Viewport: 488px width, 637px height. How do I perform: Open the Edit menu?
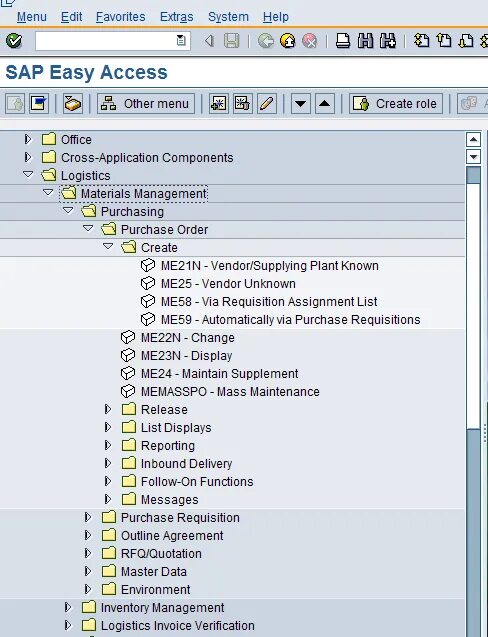pos(72,17)
